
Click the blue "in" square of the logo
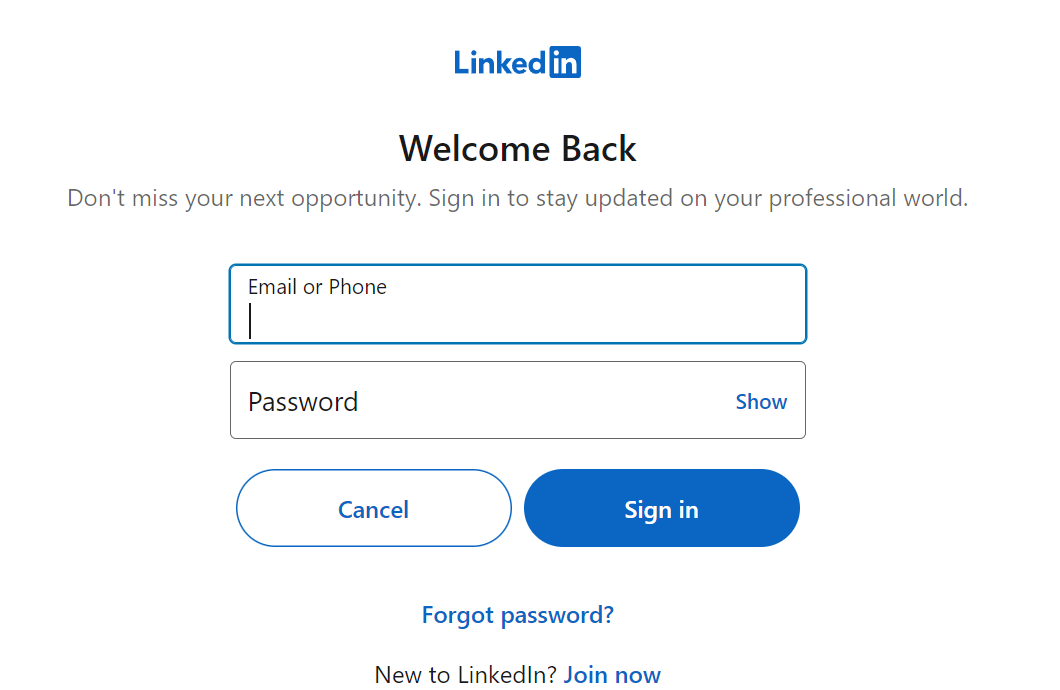[565, 62]
